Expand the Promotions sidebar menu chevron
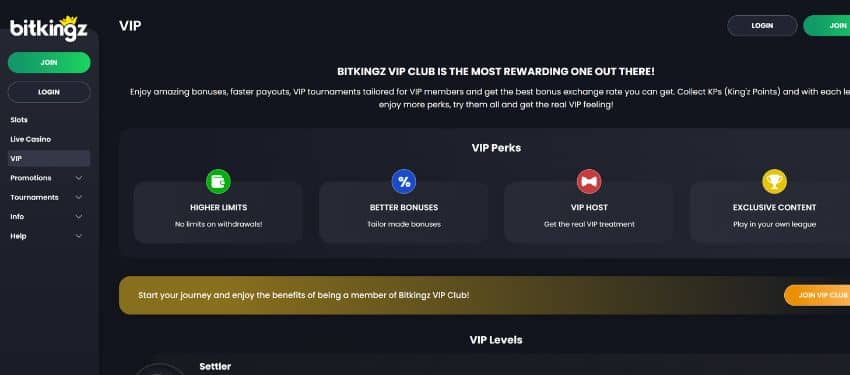Screen dimensions: 850x375 pos(79,178)
